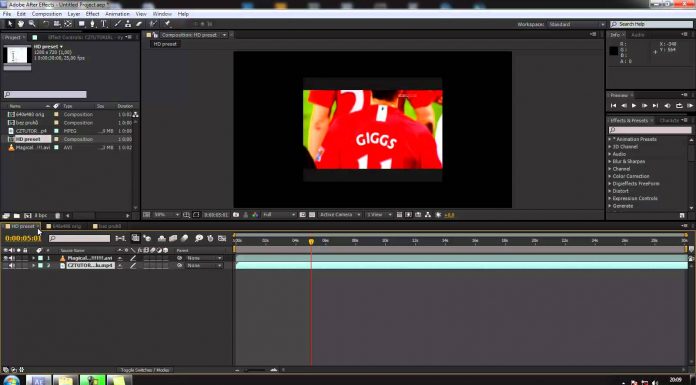This screenshot has height=385, width=696.
Task: Enable Motion Blur for the composition
Action: [185, 238]
